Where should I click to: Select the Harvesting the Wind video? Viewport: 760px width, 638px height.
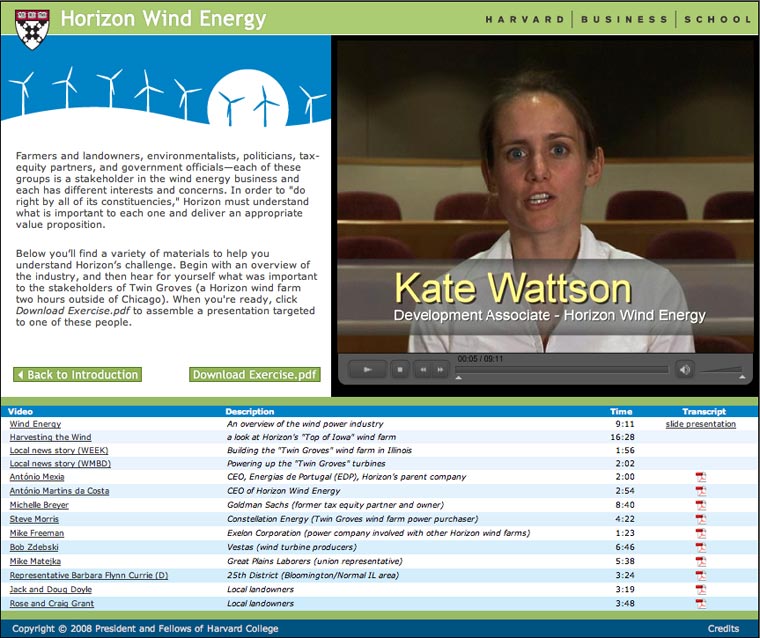(50, 438)
